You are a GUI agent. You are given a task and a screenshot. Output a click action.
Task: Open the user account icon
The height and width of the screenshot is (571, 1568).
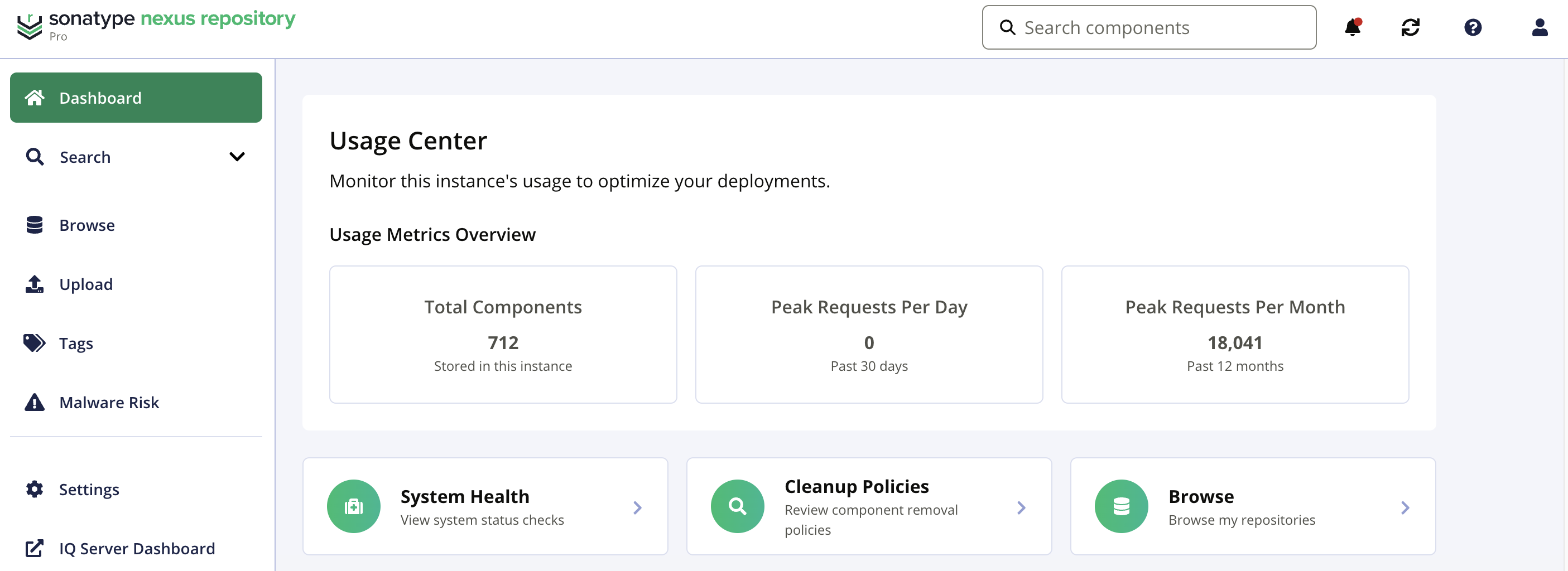click(x=1540, y=27)
